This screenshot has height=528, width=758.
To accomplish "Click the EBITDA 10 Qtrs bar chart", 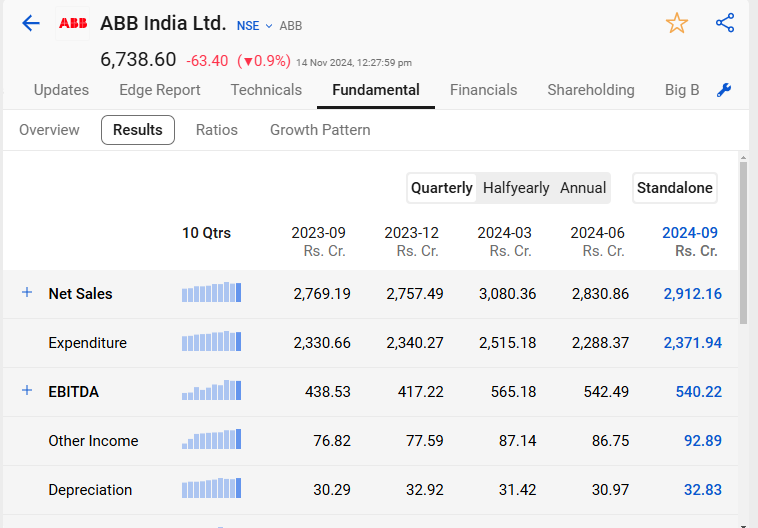I will pyautogui.click(x=211, y=390).
